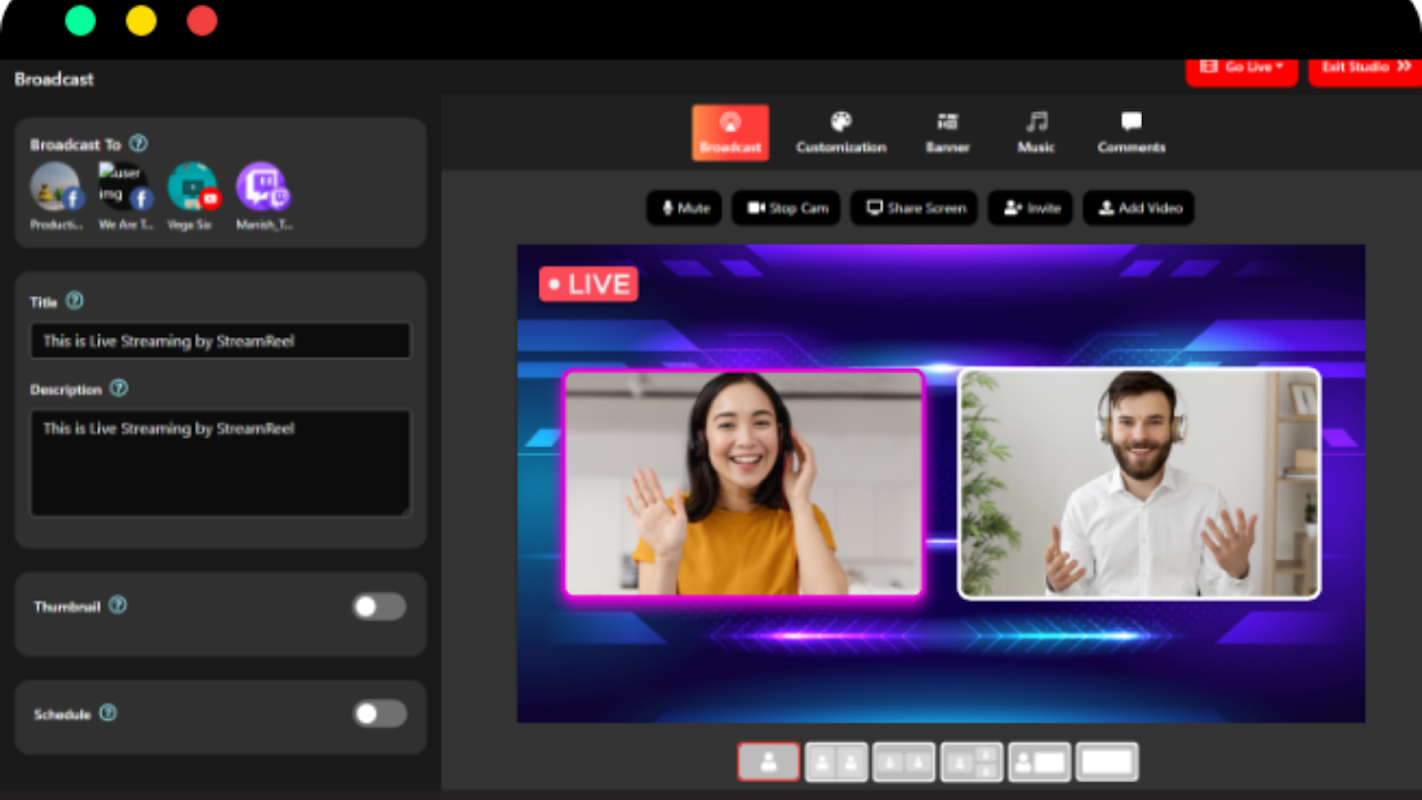This screenshot has height=800, width=1422.
Task: Select the YouTube channel avatar Vega Six
Action: coord(193,187)
